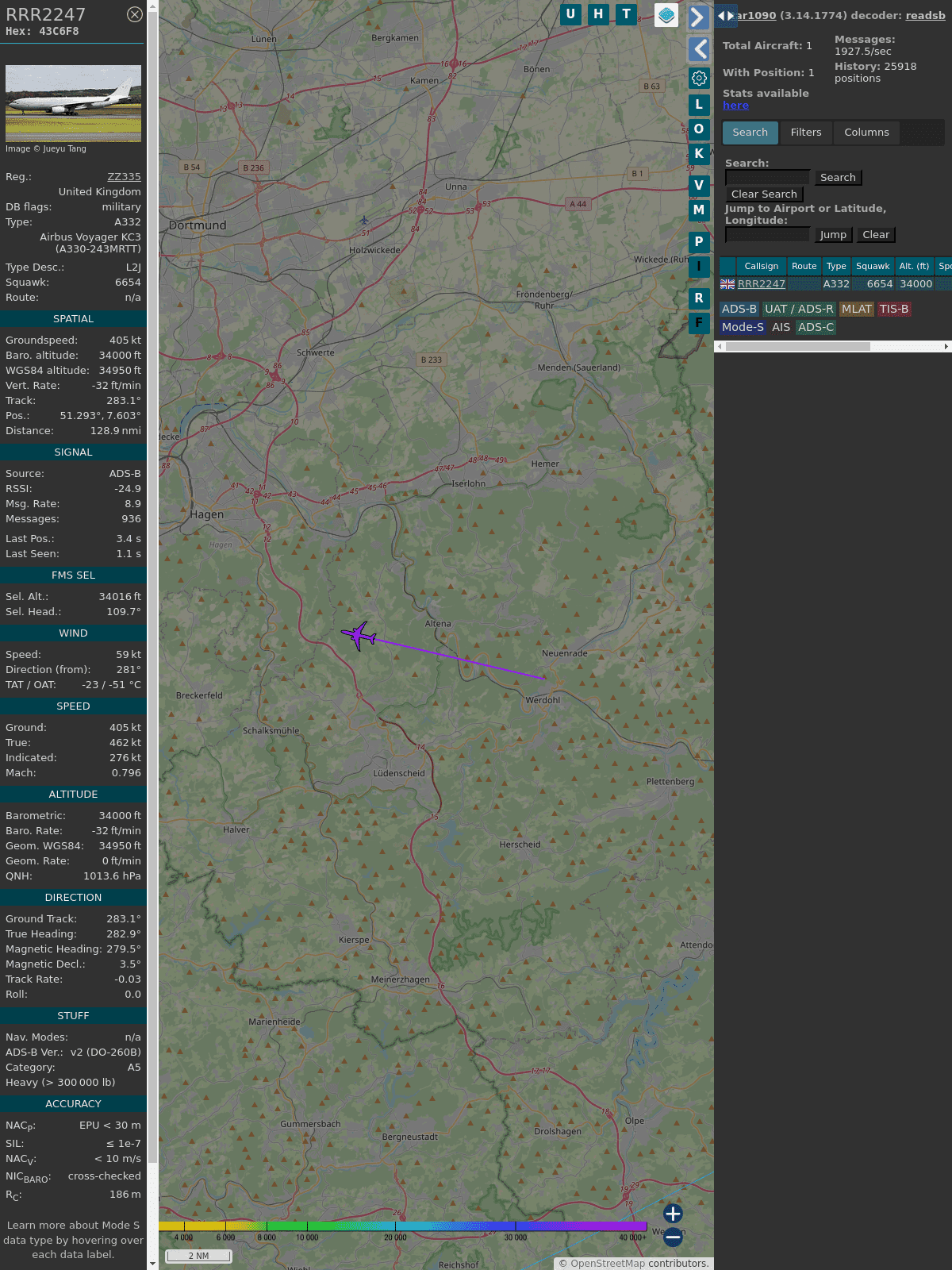Close the RRR2247 aircraft info panel

click(135, 14)
